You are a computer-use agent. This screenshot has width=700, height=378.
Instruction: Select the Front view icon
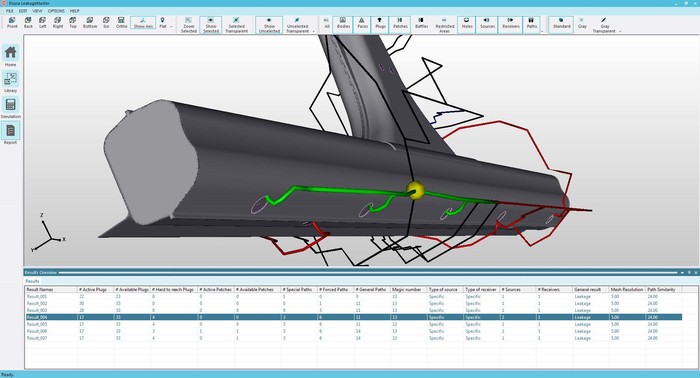tap(12, 23)
